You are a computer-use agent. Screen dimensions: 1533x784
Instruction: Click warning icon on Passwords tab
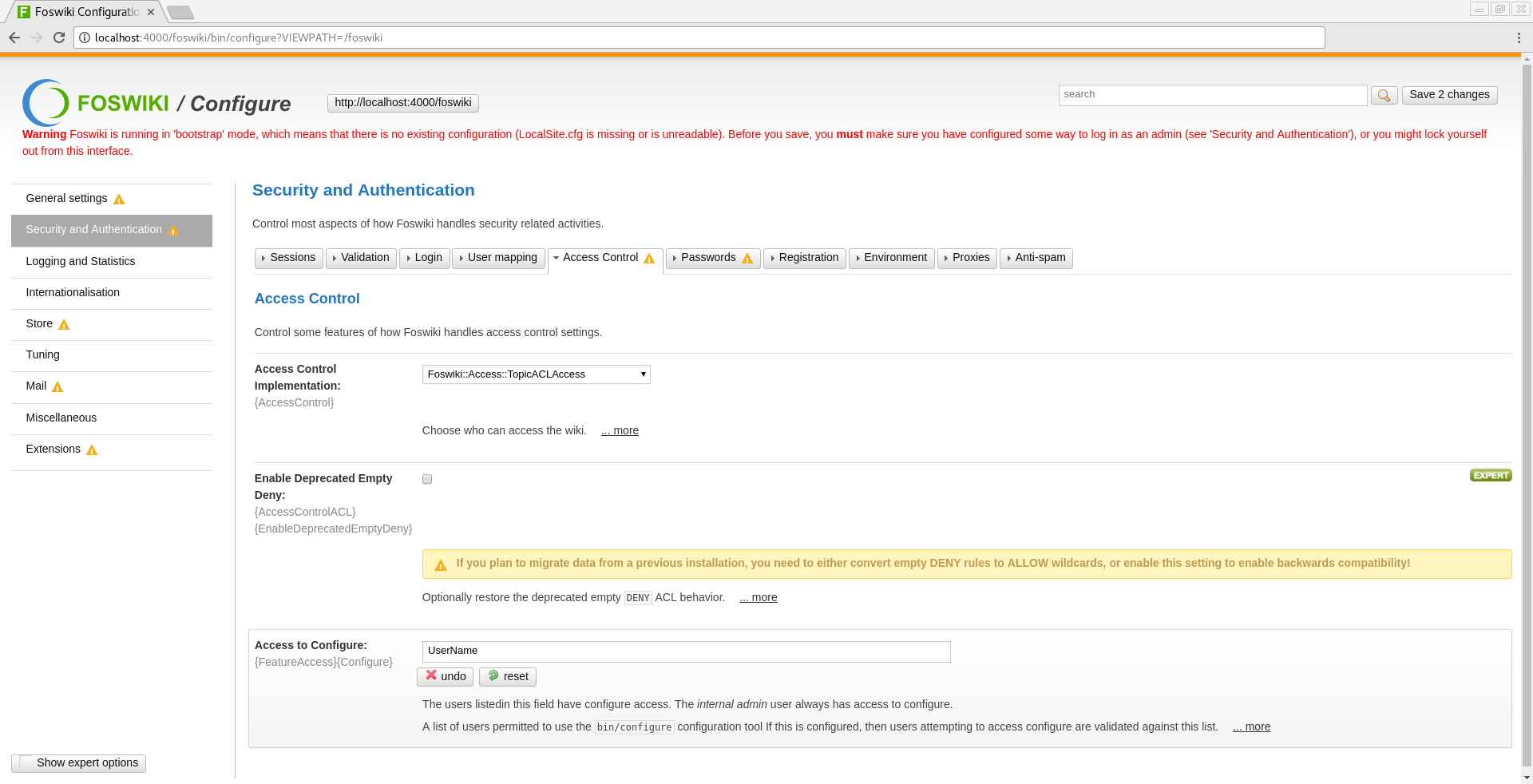[x=747, y=258]
